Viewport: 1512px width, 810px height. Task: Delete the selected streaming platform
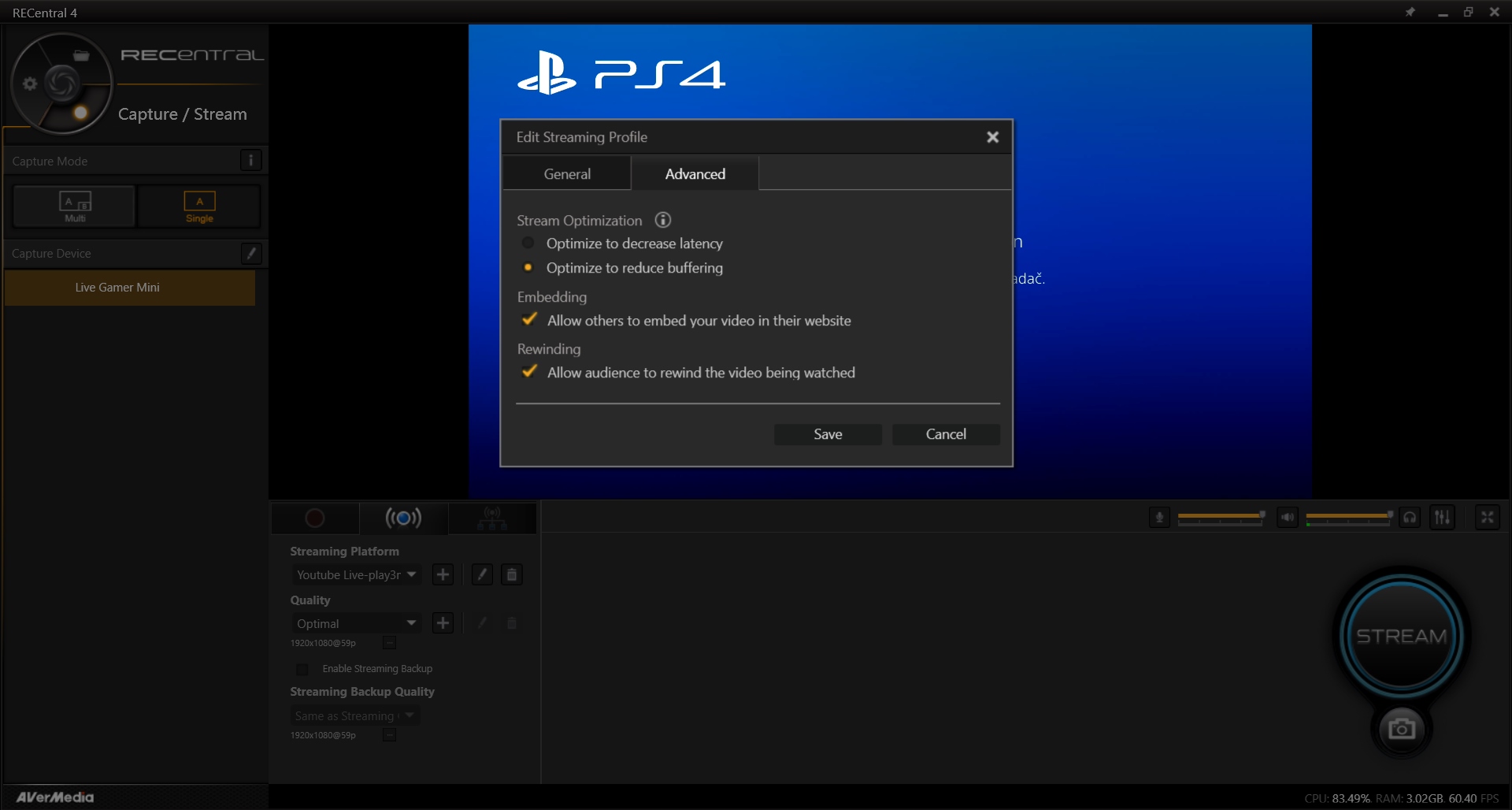[x=512, y=574]
